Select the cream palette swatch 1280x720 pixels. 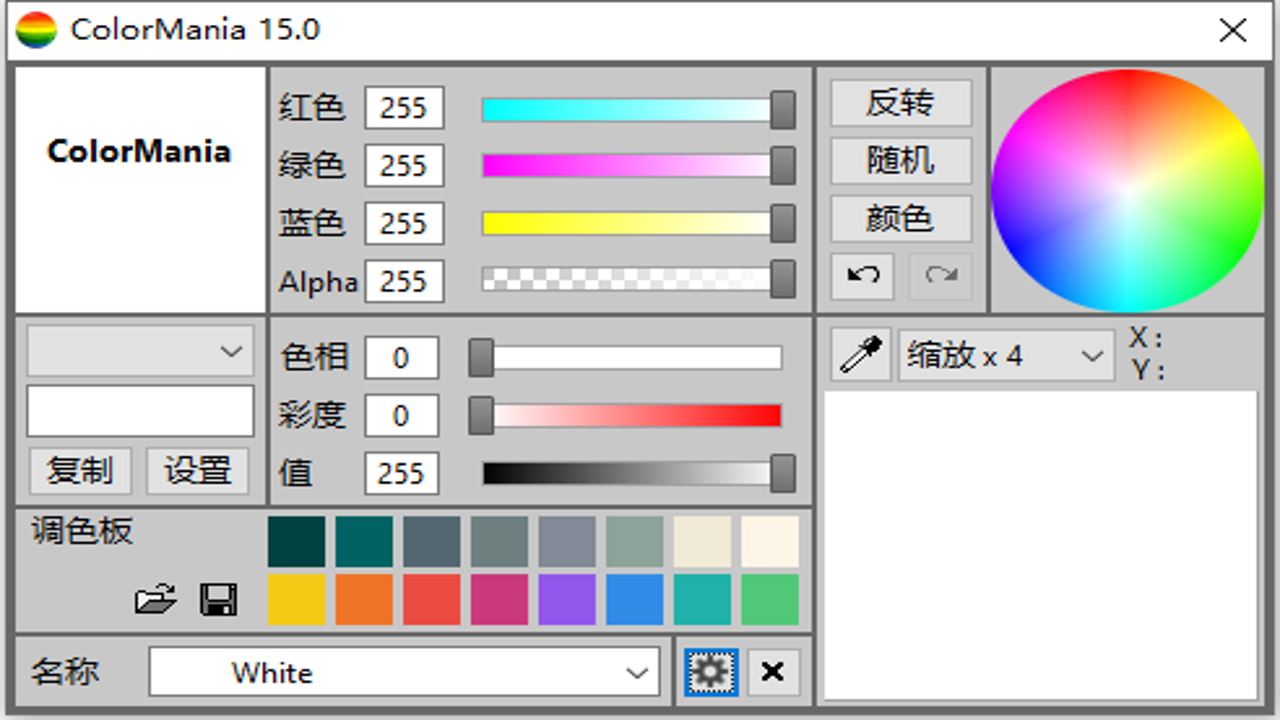click(x=770, y=541)
